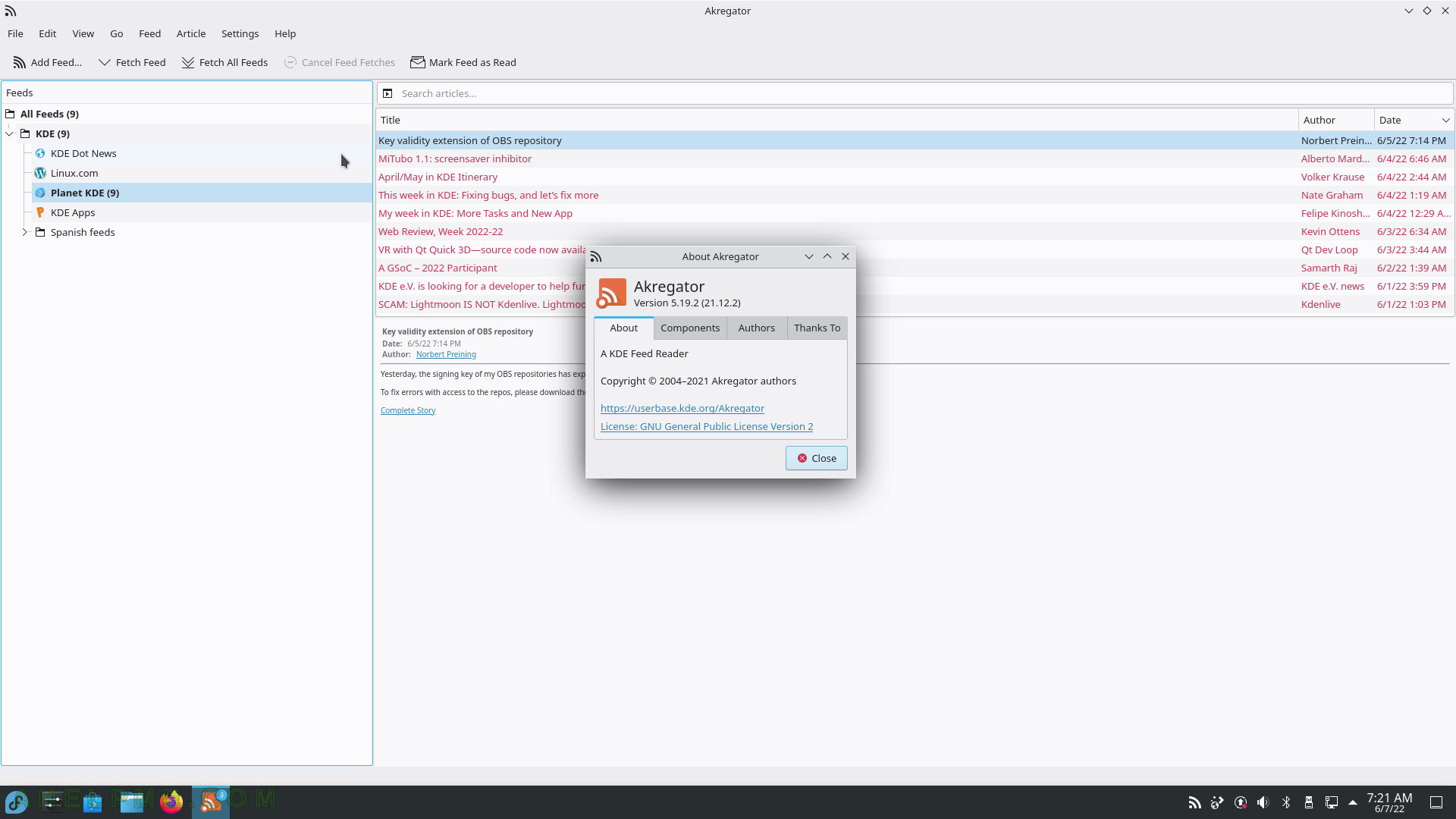Click Close button in About dialog
Image resolution: width=1456 pixels, height=819 pixels.
click(x=817, y=458)
